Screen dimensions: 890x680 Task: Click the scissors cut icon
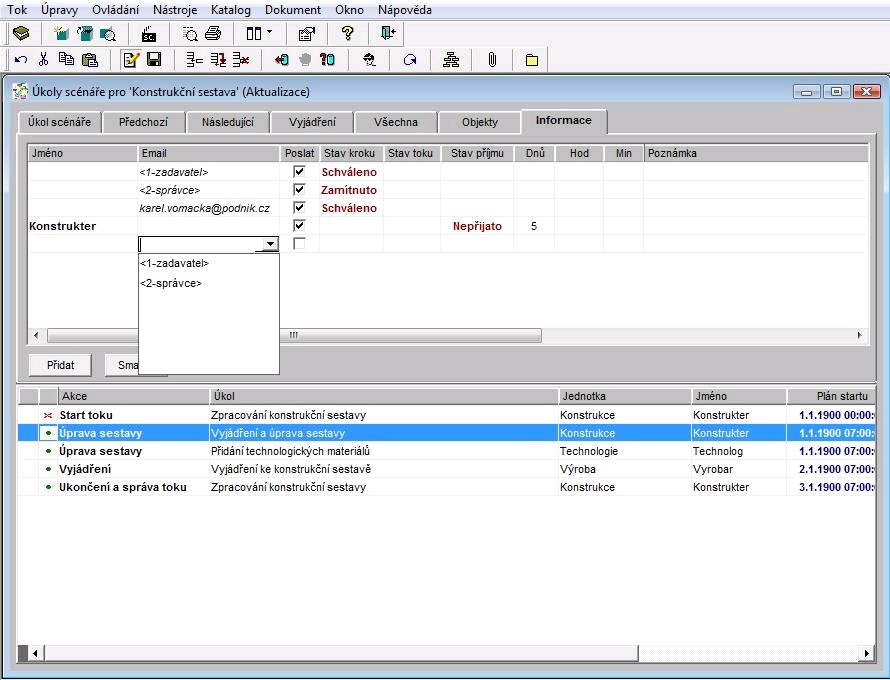(43, 60)
